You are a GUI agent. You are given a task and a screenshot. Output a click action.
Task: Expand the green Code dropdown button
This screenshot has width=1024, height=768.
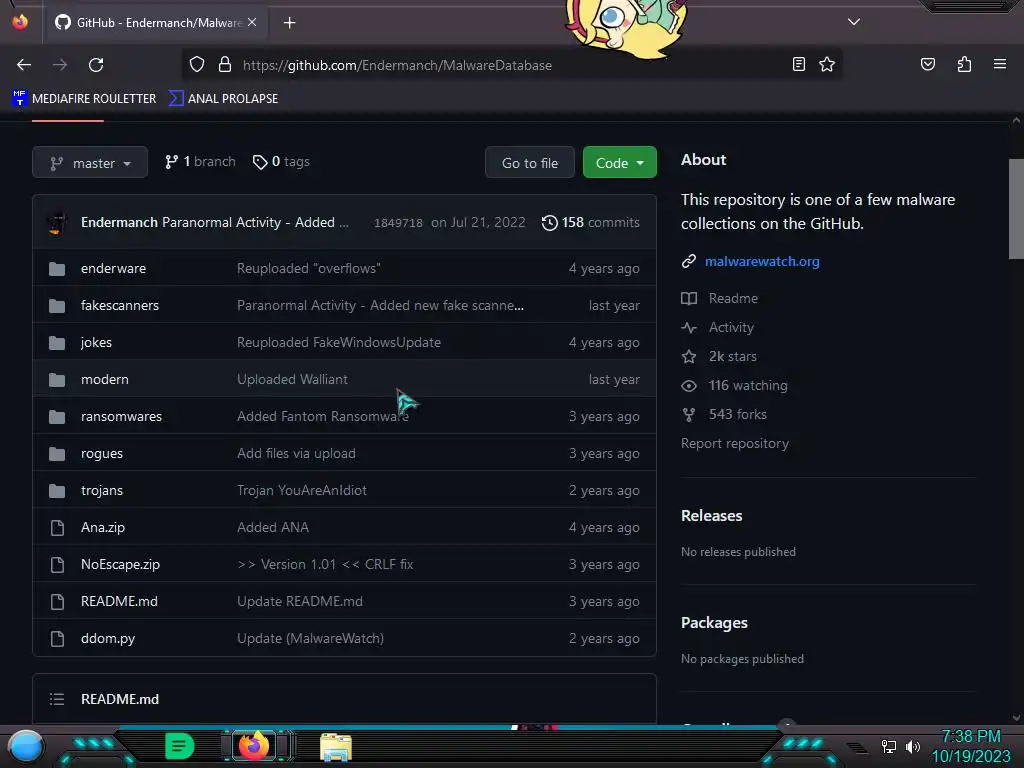[619, 163]
